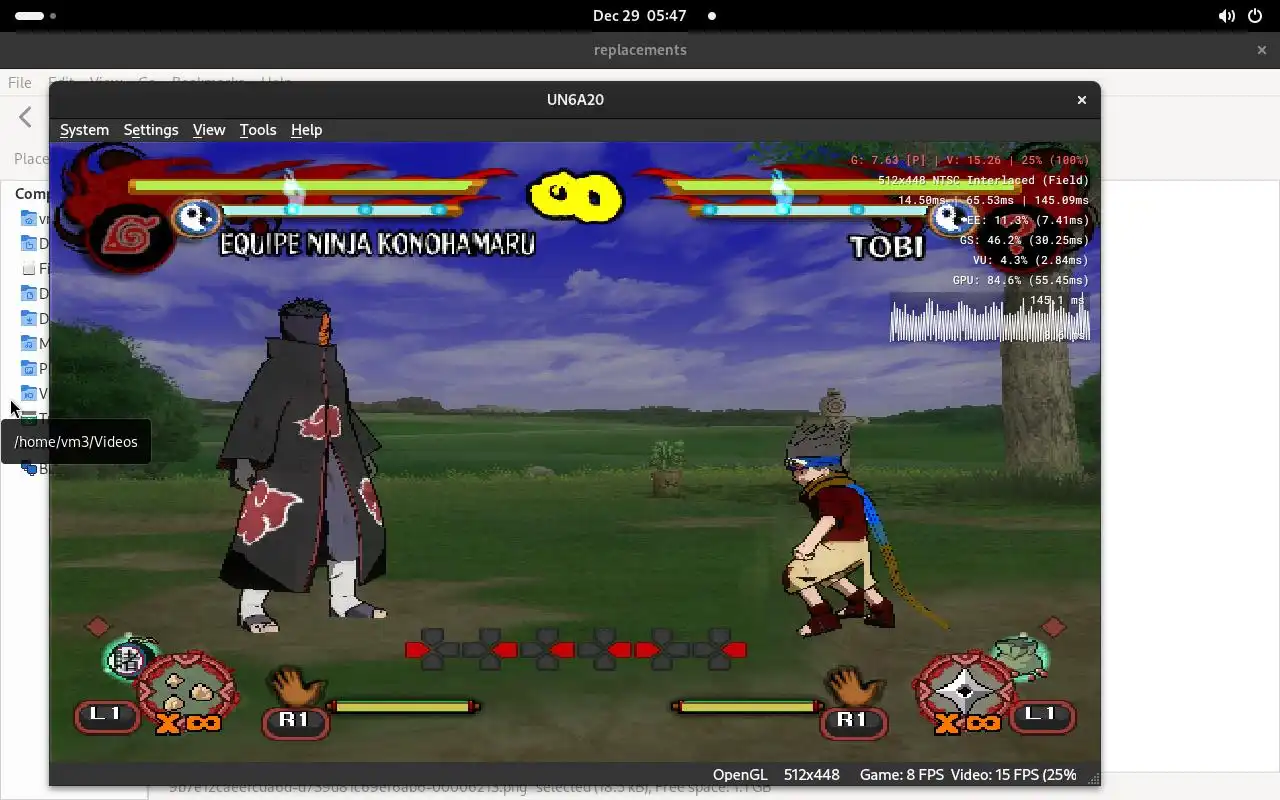Go back with the file manager back arrow
The height and width of the screenshot is (800, 1280).
26,118
